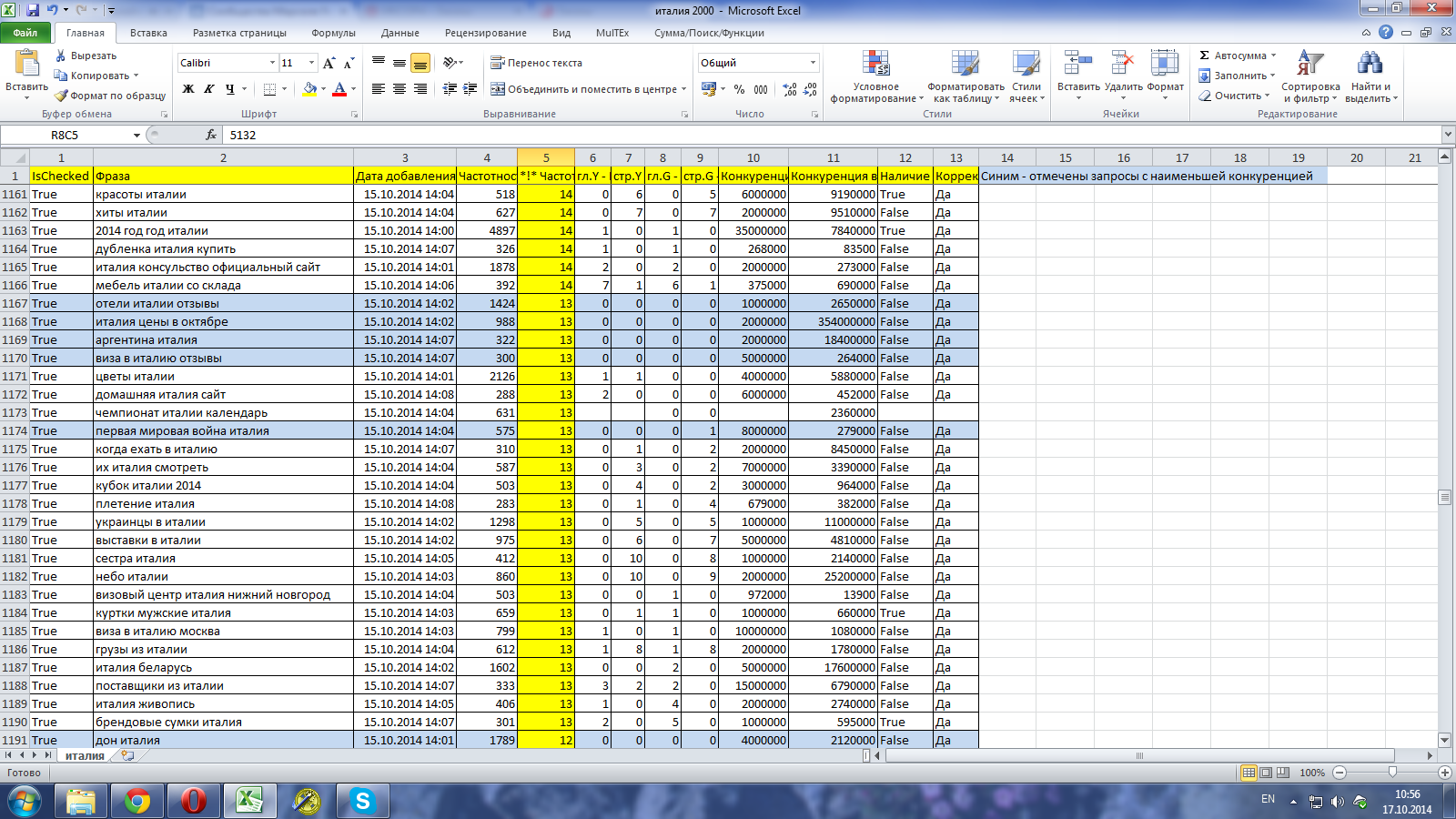Switch to the Формулы ribbon tab
1456x819 pixels.
[333, 33]
